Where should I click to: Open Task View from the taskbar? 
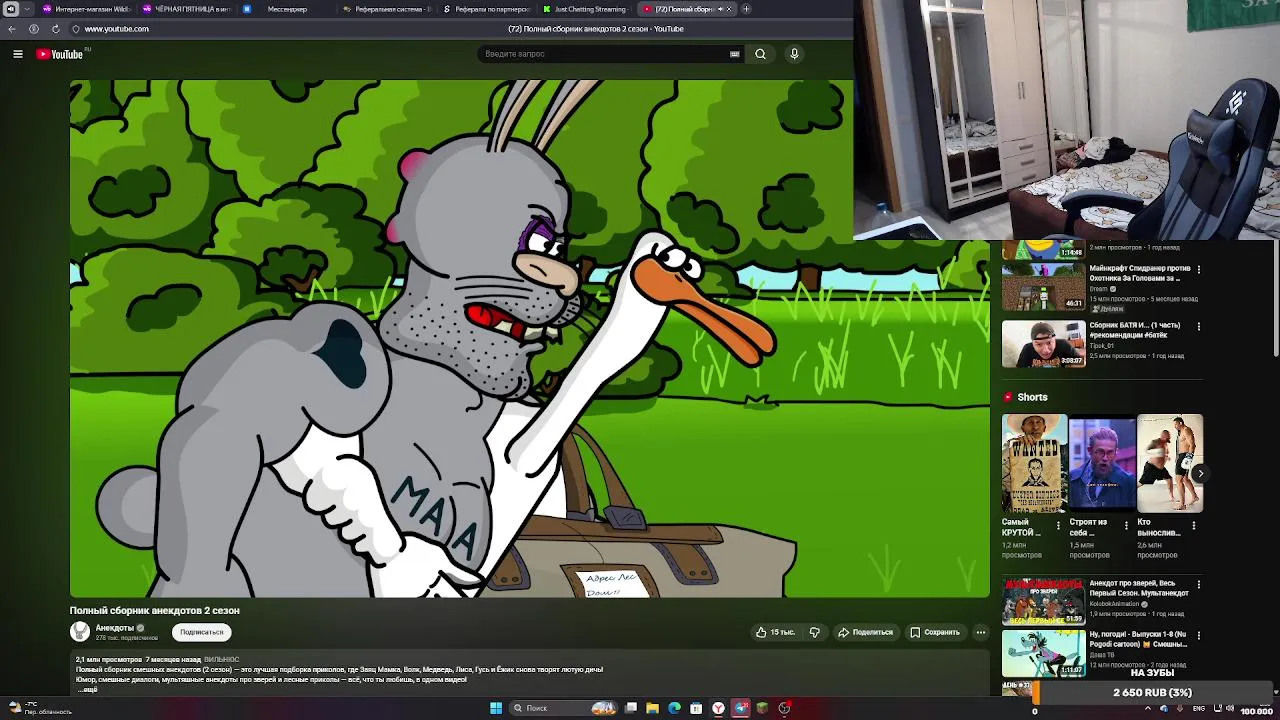pos(631,708)
